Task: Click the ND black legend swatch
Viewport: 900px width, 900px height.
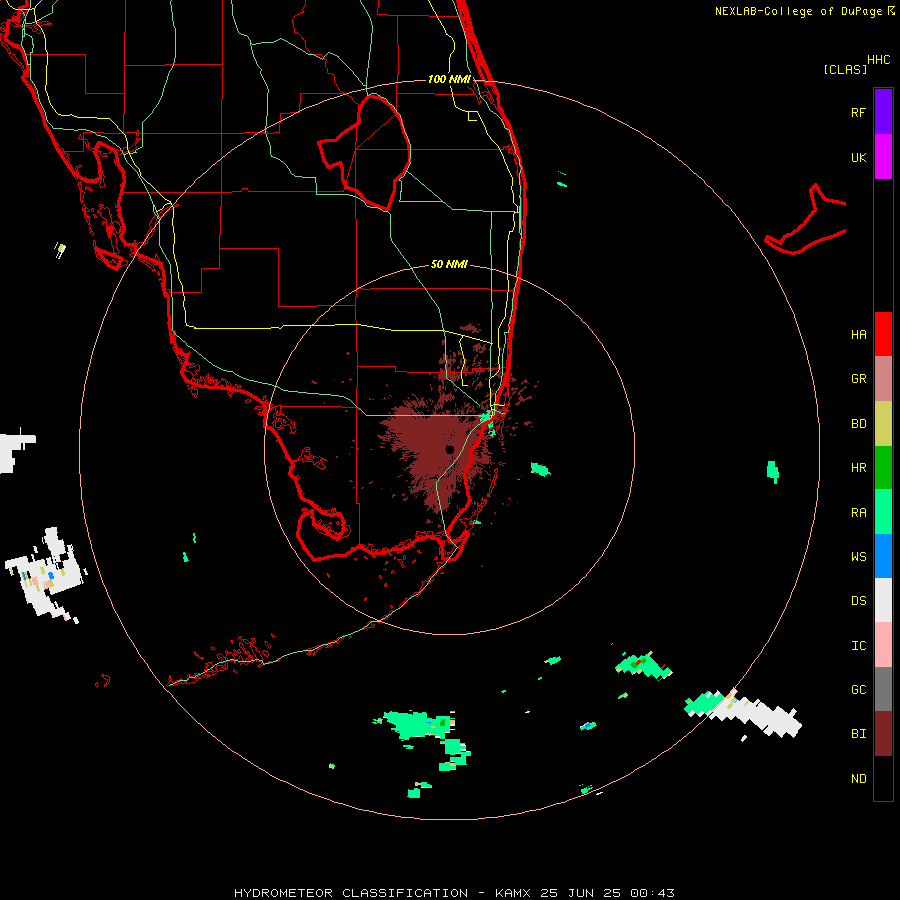Action: 883,778
